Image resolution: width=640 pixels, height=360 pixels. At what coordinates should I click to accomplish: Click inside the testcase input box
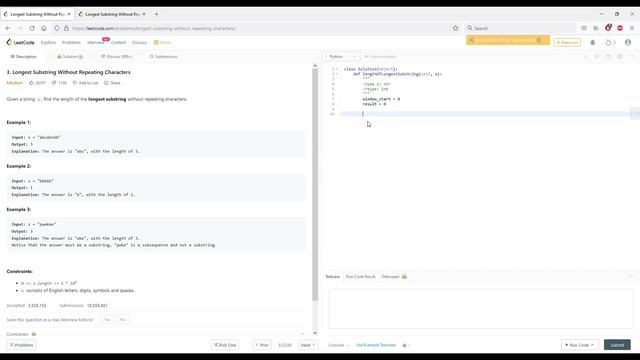pyautogui.click(x=480, y=309)
